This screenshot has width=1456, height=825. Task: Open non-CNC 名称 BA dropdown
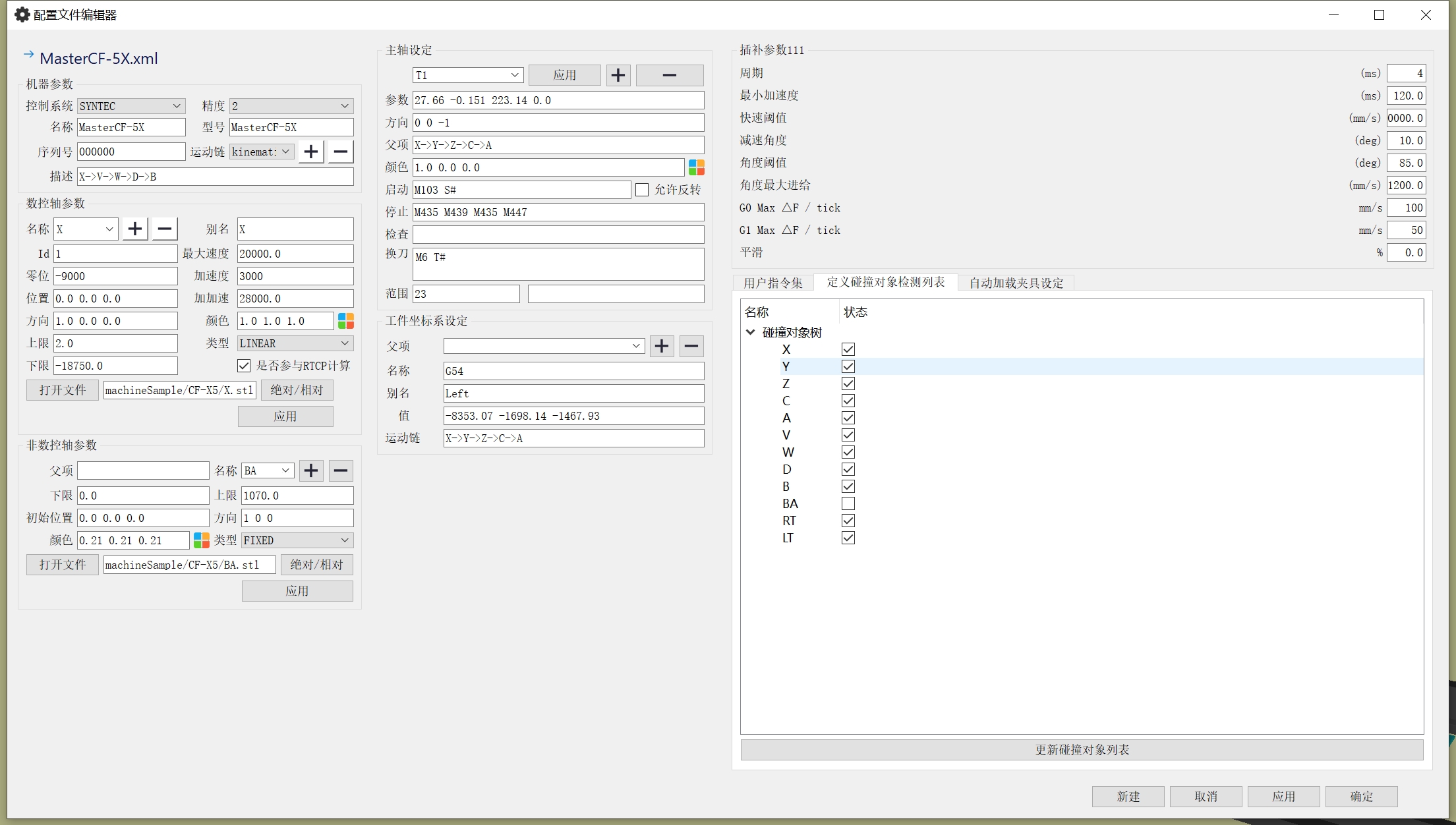[x=268, y=470]
